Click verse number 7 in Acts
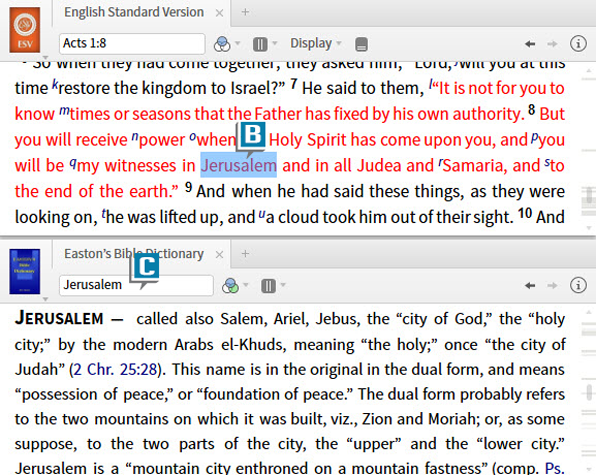The height and width of the screenshot is (475, 596). click(x=294, y=84)
